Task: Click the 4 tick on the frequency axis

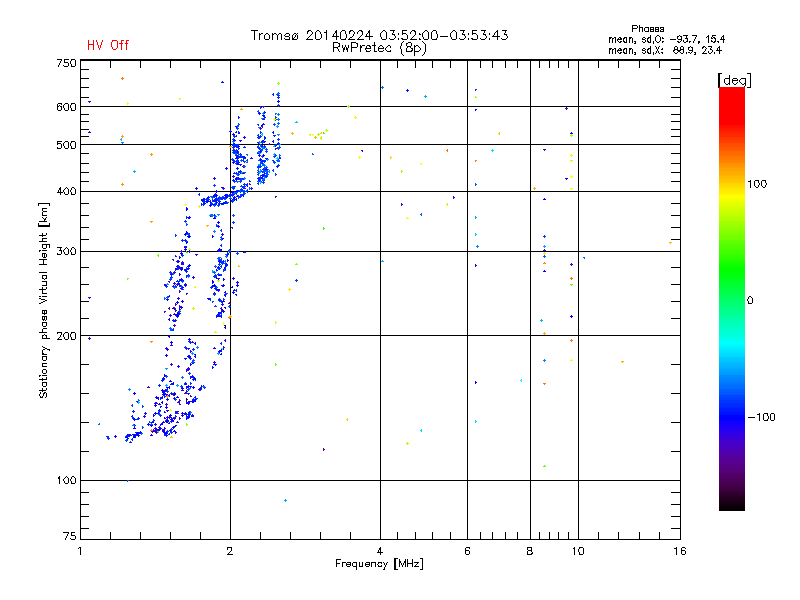Action: pos(380,551)
